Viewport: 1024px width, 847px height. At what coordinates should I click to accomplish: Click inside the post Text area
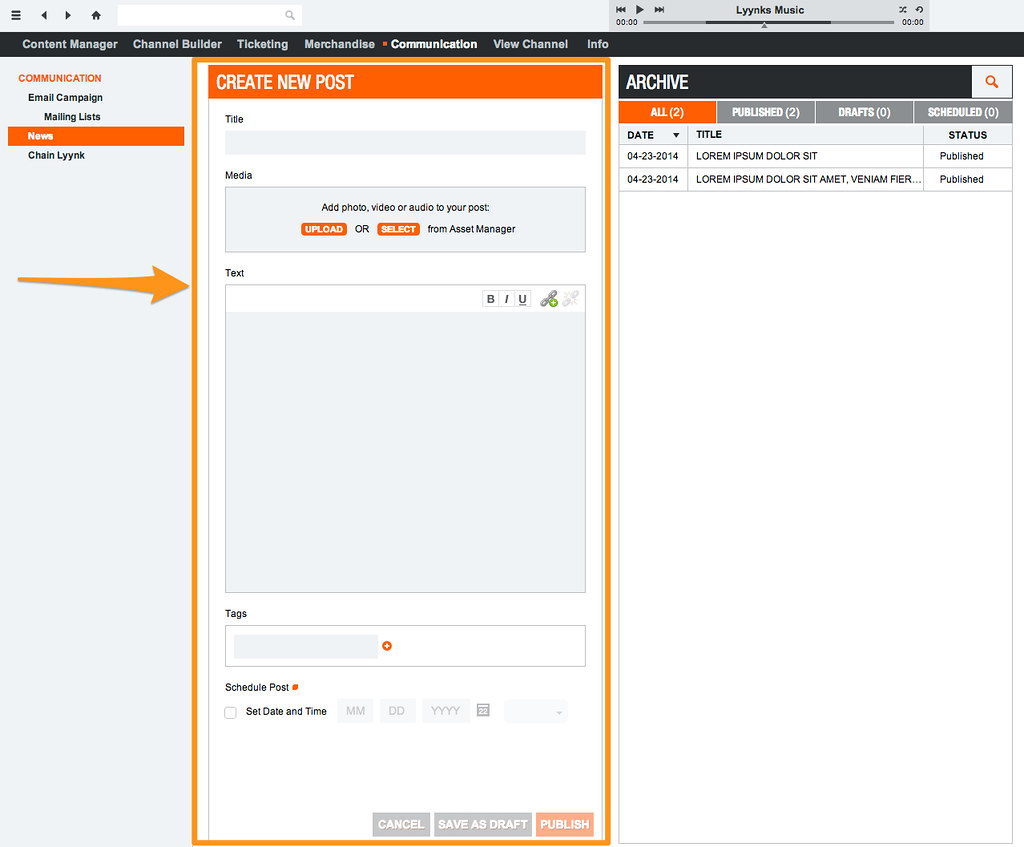pyautogui.click(x=405, y=452)
